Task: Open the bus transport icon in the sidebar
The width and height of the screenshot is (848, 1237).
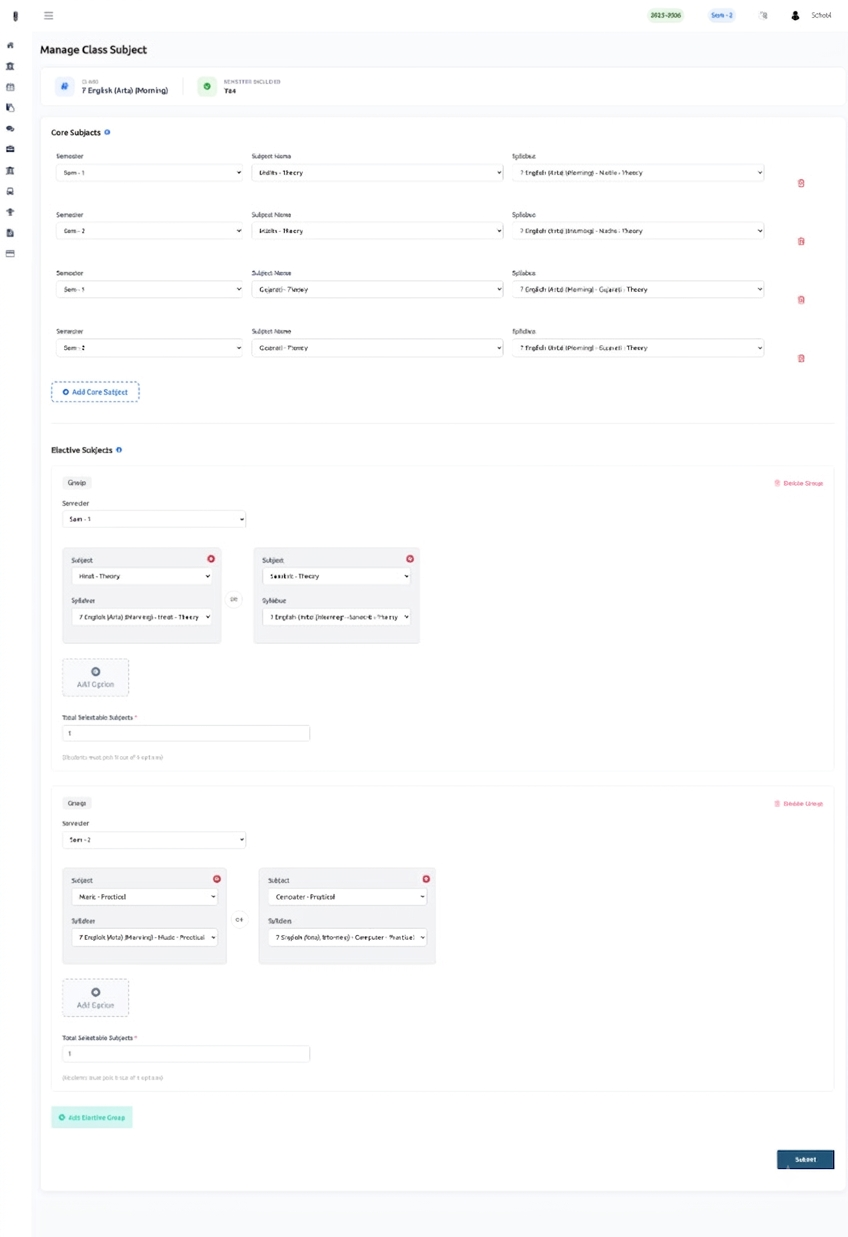Action: (10, 191)
